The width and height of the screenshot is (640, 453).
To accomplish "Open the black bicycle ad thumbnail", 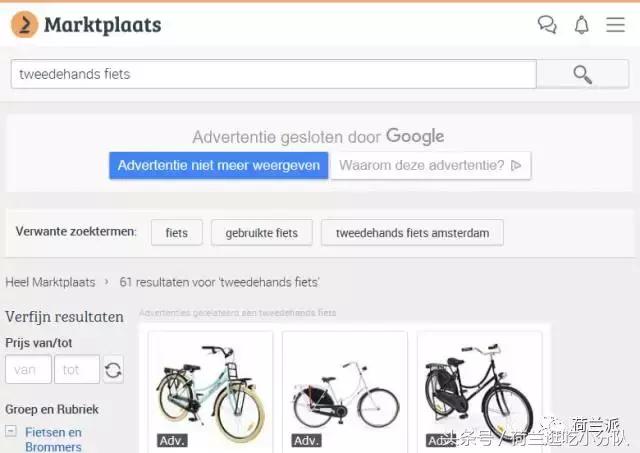I will point(479,392).
